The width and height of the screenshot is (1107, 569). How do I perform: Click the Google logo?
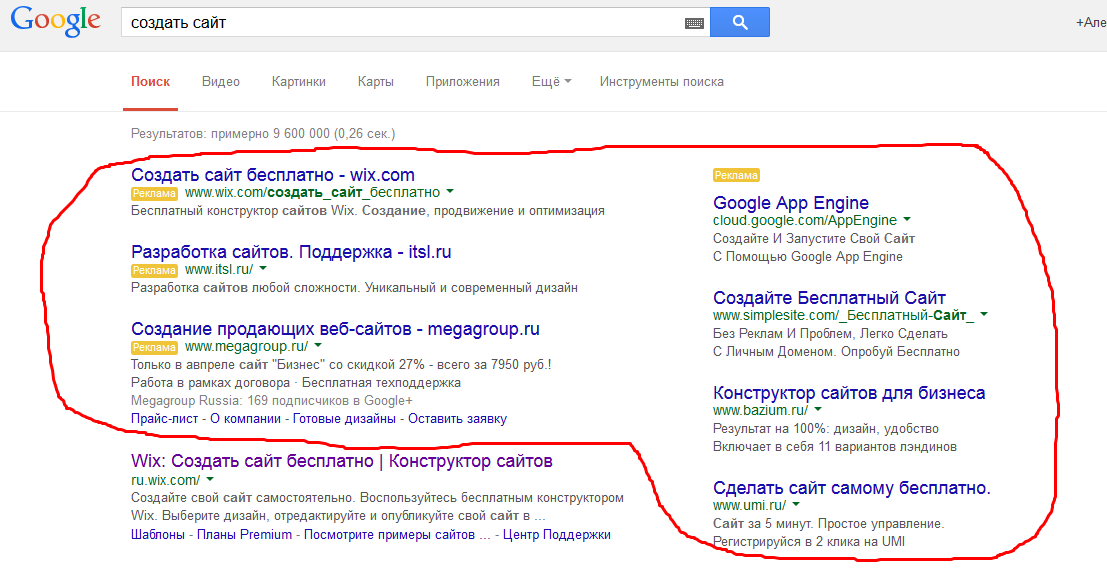pos(55,21)
